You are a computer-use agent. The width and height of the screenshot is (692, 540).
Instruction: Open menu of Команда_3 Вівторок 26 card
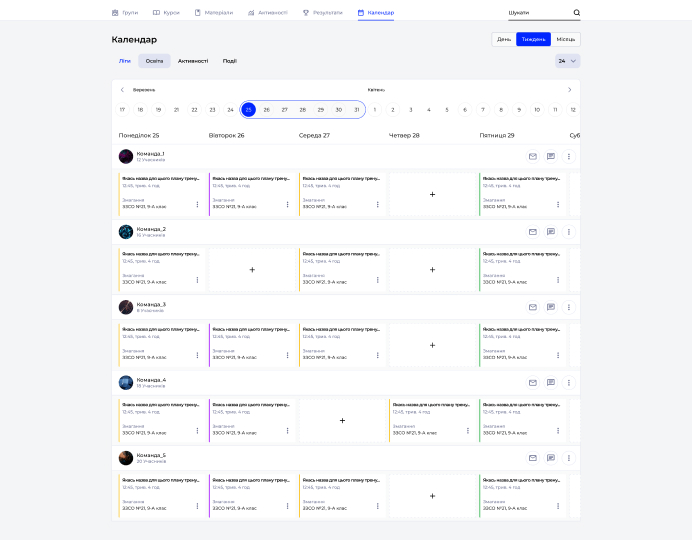tap(287, 355)
